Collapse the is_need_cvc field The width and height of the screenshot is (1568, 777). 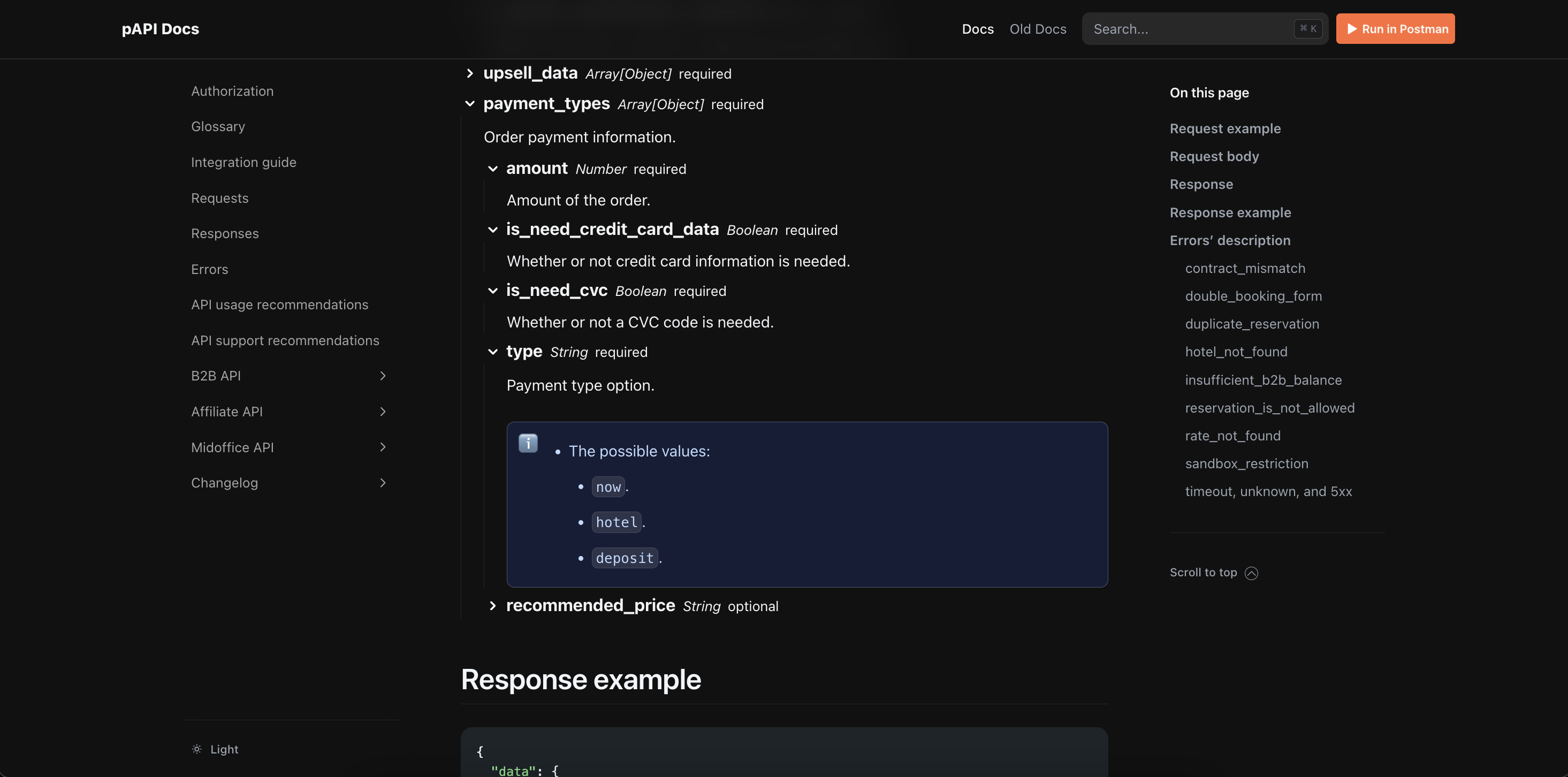pyautogui.click(x=492, y=291)
